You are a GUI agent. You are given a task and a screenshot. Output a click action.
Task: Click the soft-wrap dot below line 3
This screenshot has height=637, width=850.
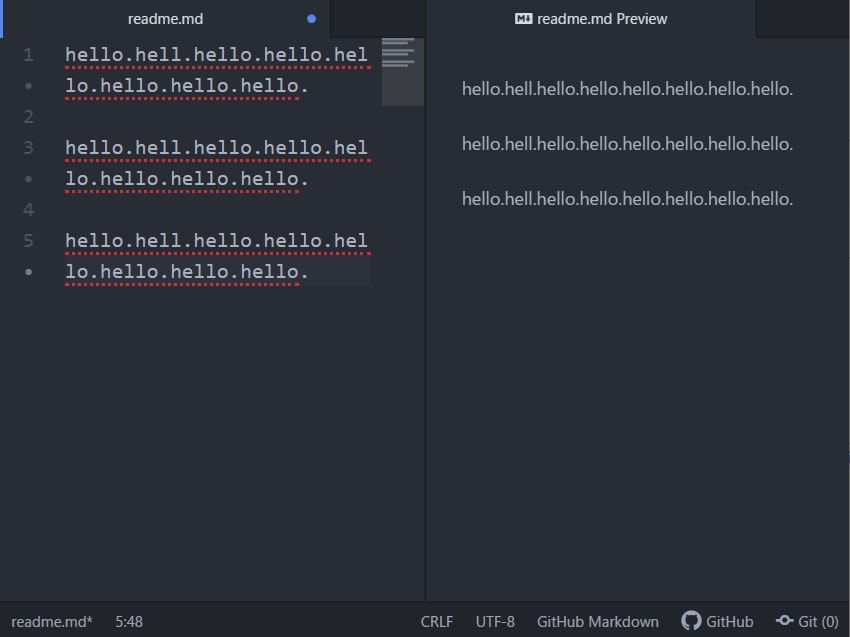tap(28, 178)
